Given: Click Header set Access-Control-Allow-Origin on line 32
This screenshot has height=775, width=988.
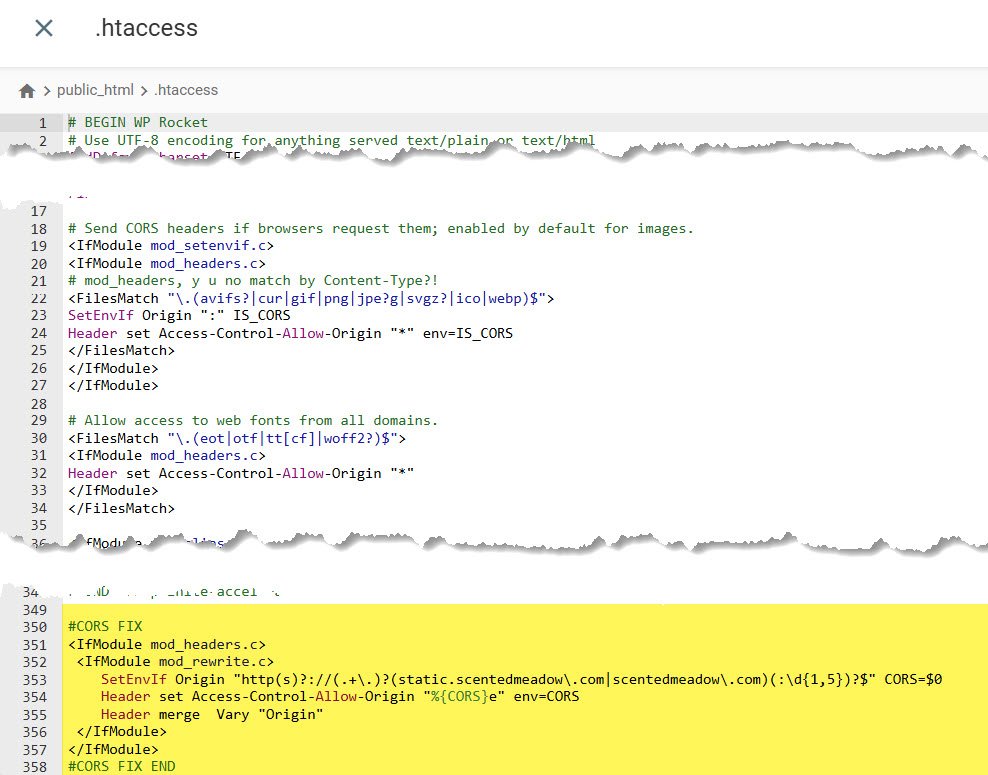Looking at the screenshot, I should 241,473.
